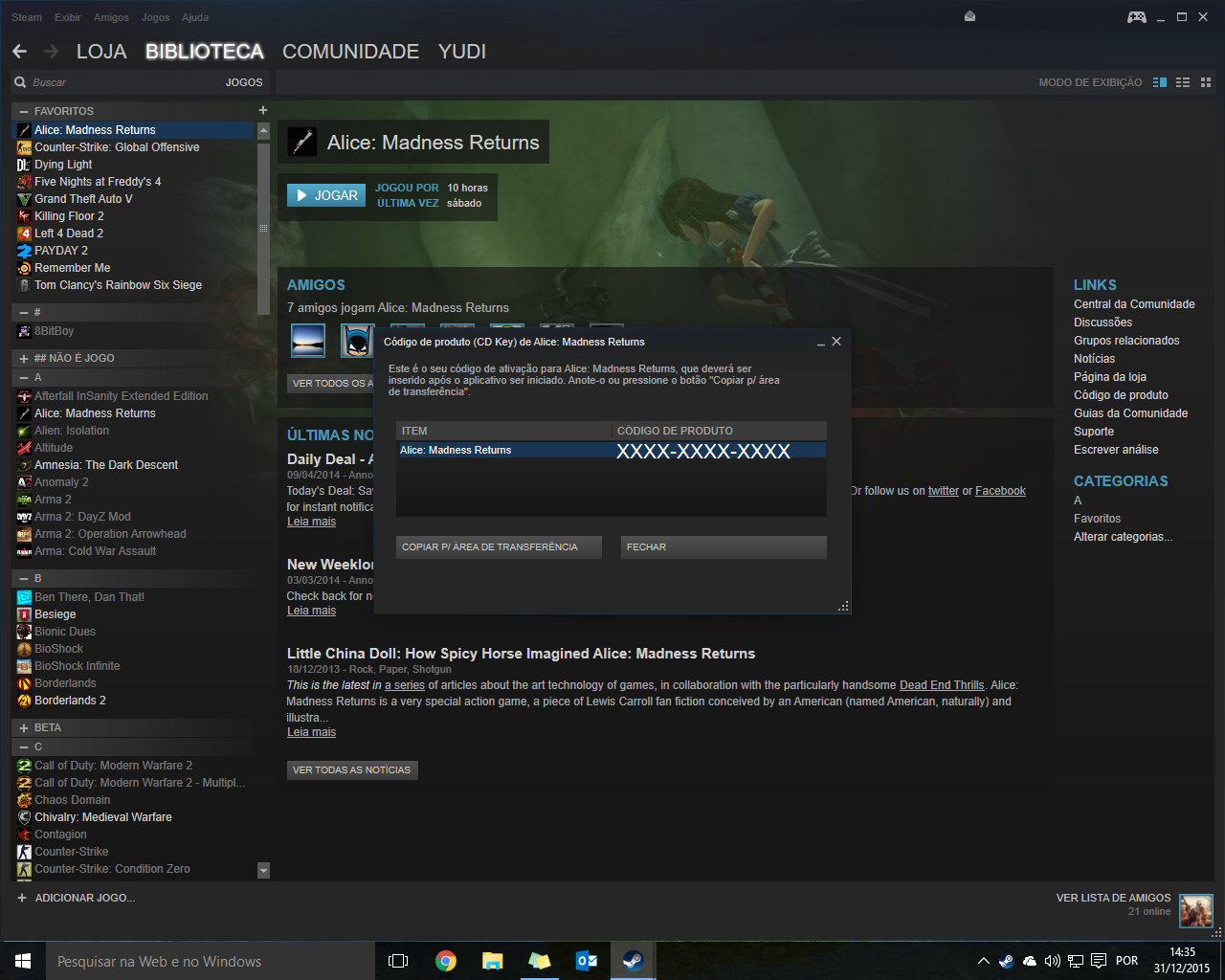Minimize the product code dialog
Viewport: 1225px width, 980px height.
pos(821,342)
